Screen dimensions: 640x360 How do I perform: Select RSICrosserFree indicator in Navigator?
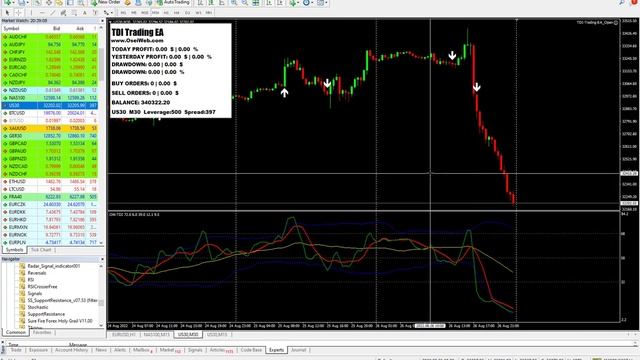point(42,287)
